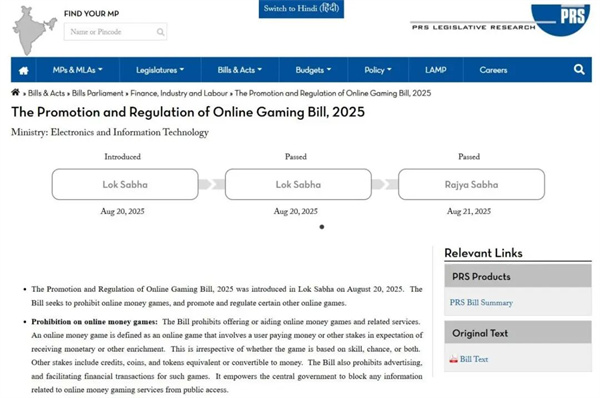Click the PRS Products section header

point(518,276)
